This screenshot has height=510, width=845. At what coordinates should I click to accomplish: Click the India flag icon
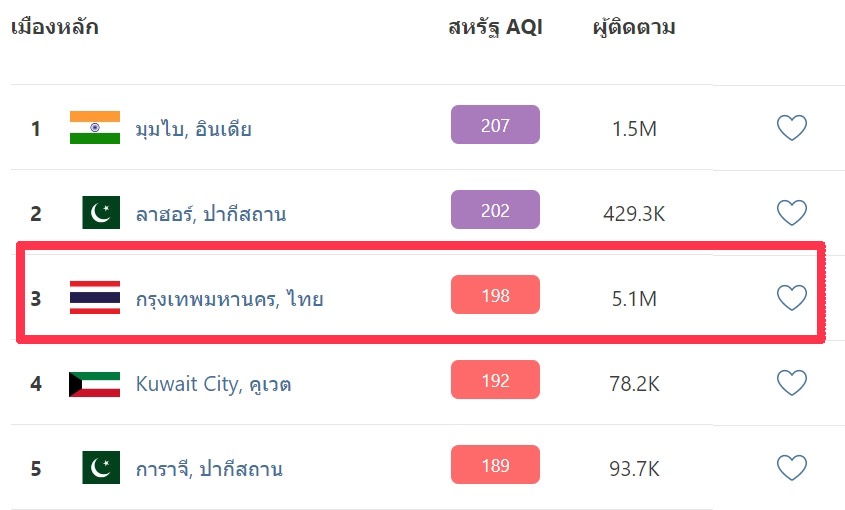(95, 128)
